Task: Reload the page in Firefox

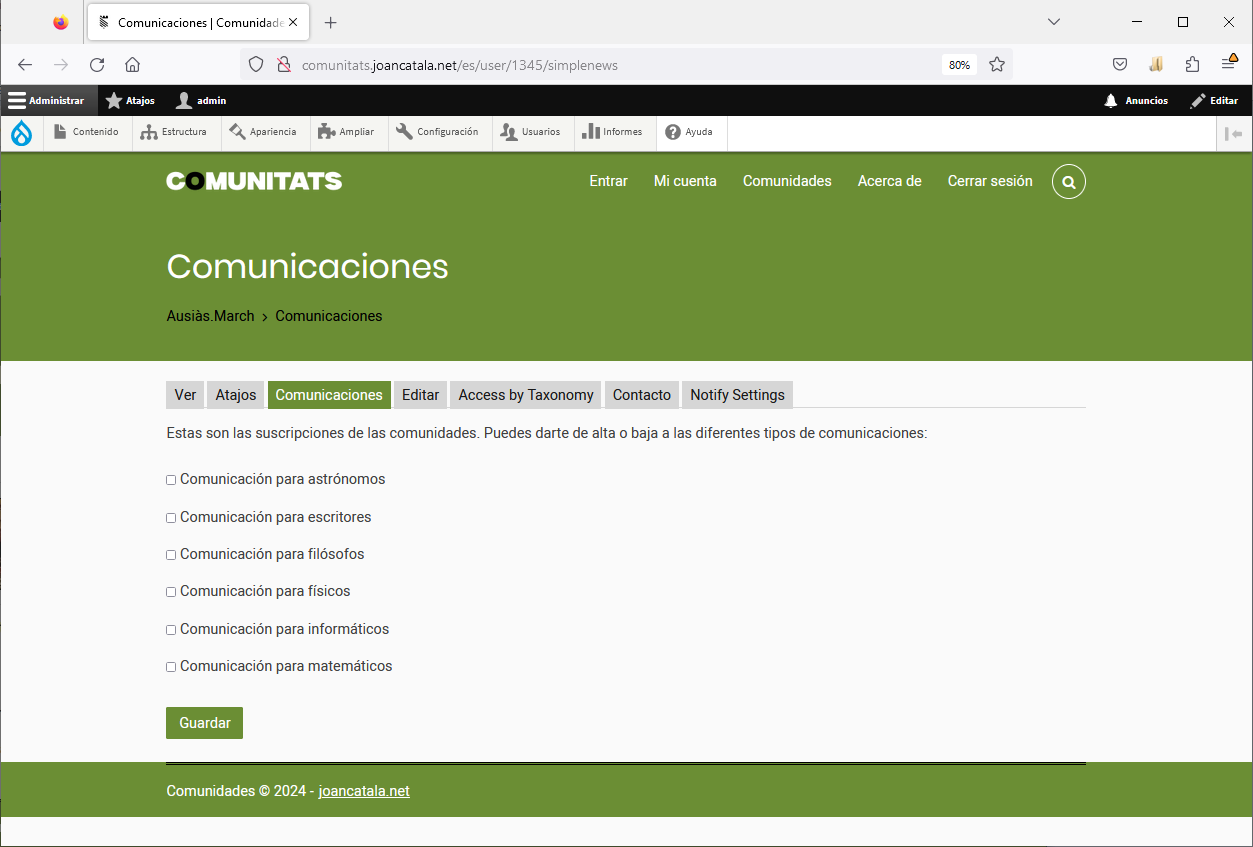Action: point(97,65)
